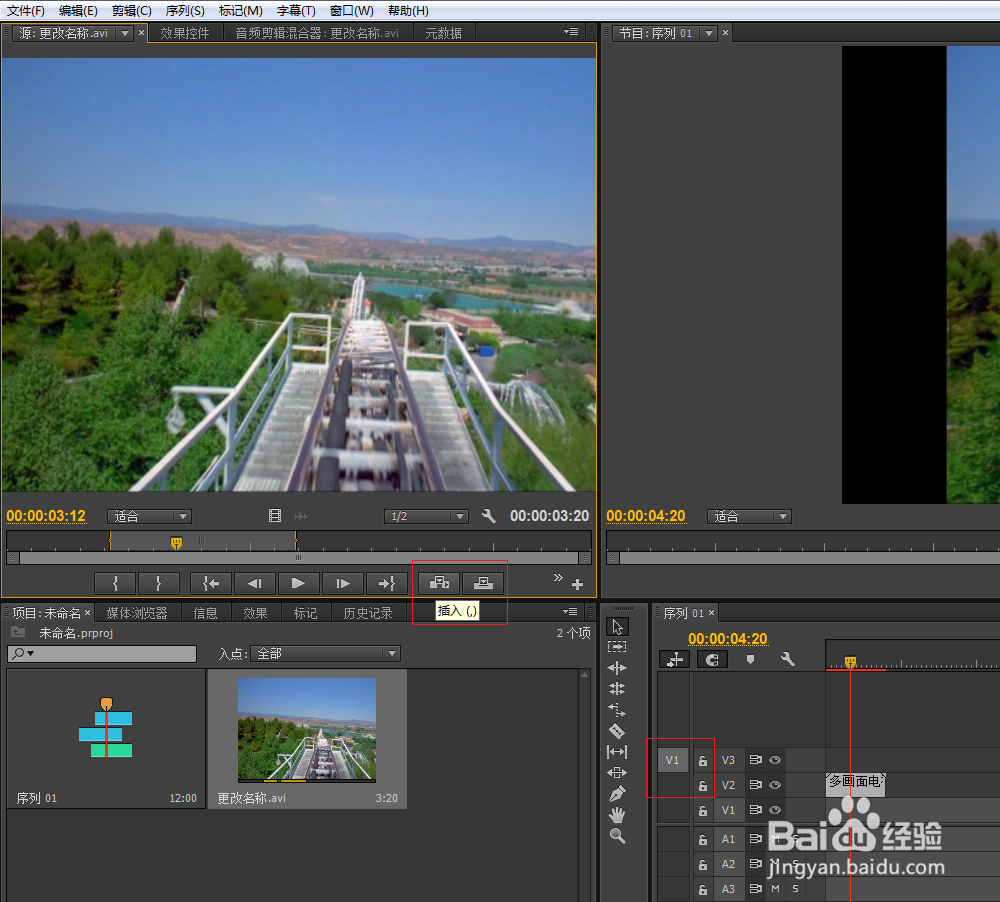Show more transport buttons with double chevron
Viewport: 1000px width, 902px height.
(x=558, y=577)
